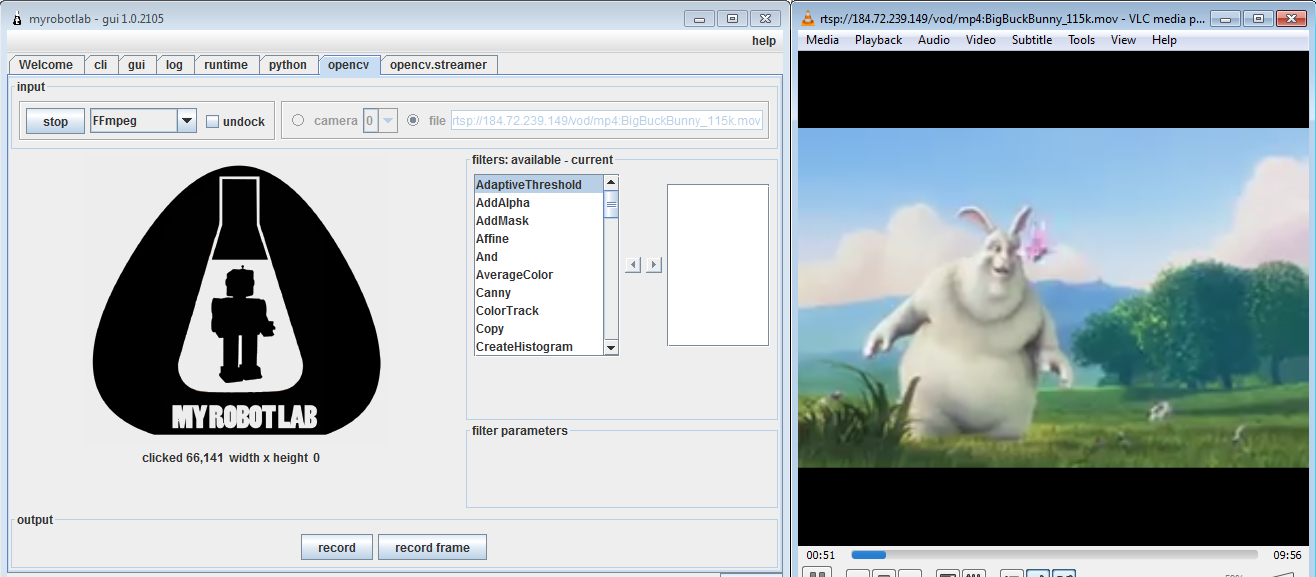Add selected filter with right arrow button
Viewport: 1316px width, 577px height.
(654, 265)
